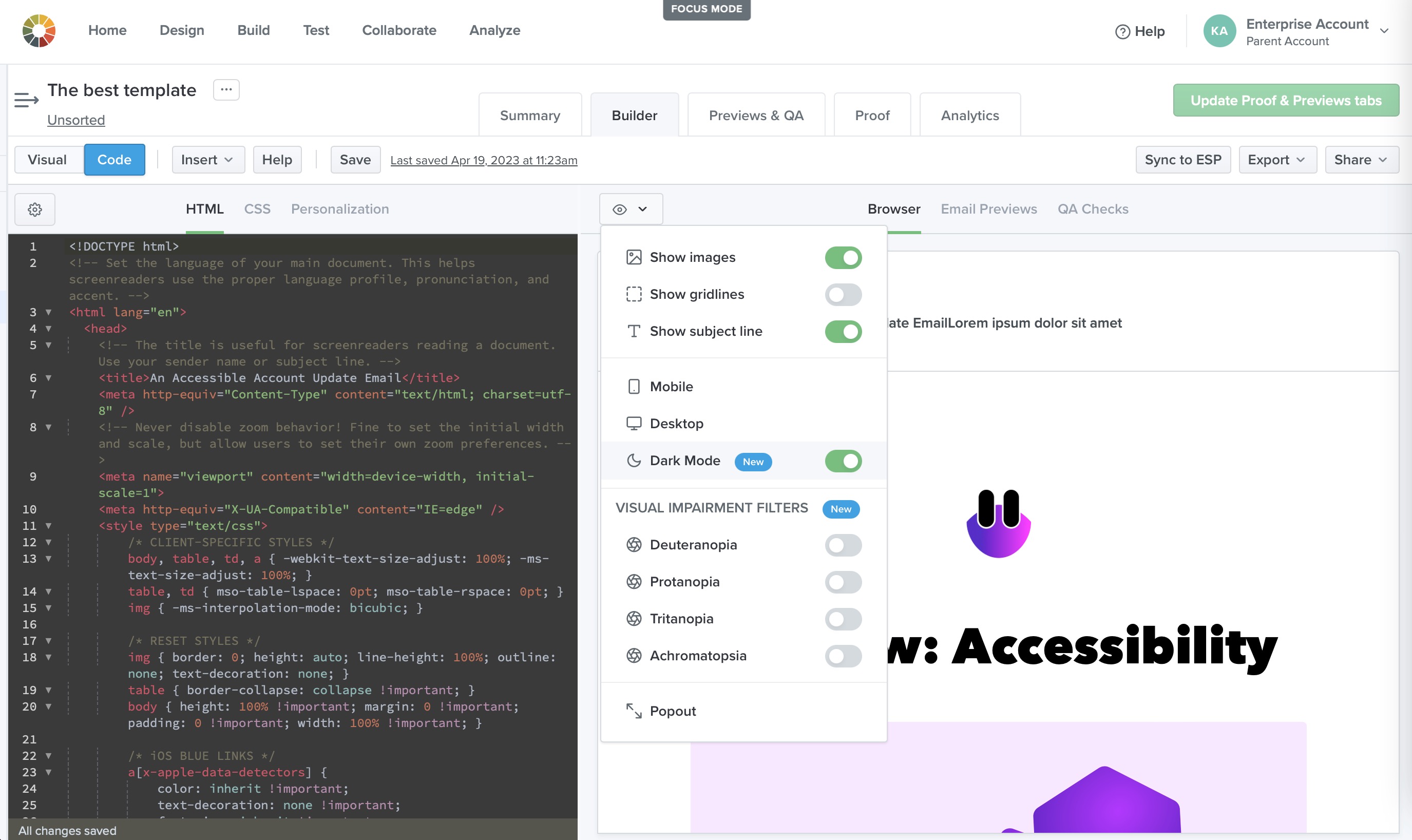
Task: Collapse the eye preview options dropdown
Action: (x=631, y=209)
